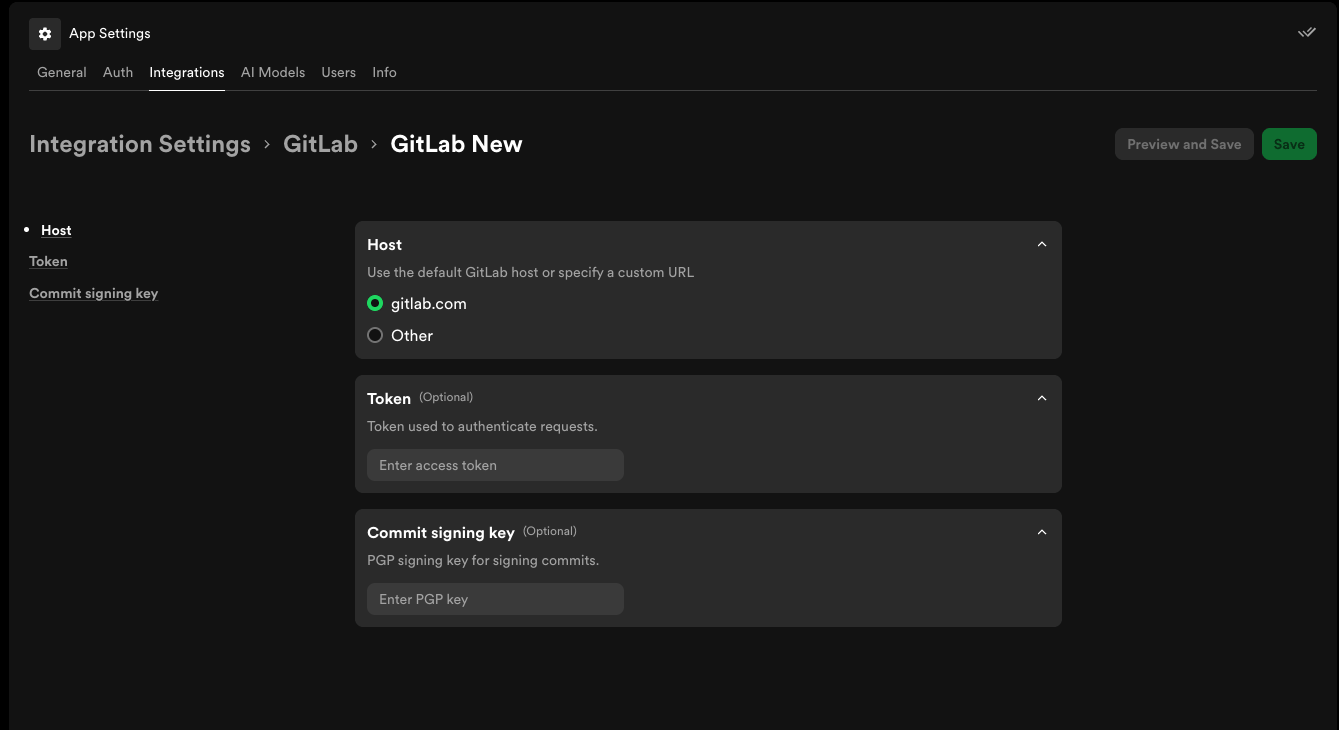Focus the Enter access token field
Image resolution: width=1339 pixels, height=730 pixels.
495,465
